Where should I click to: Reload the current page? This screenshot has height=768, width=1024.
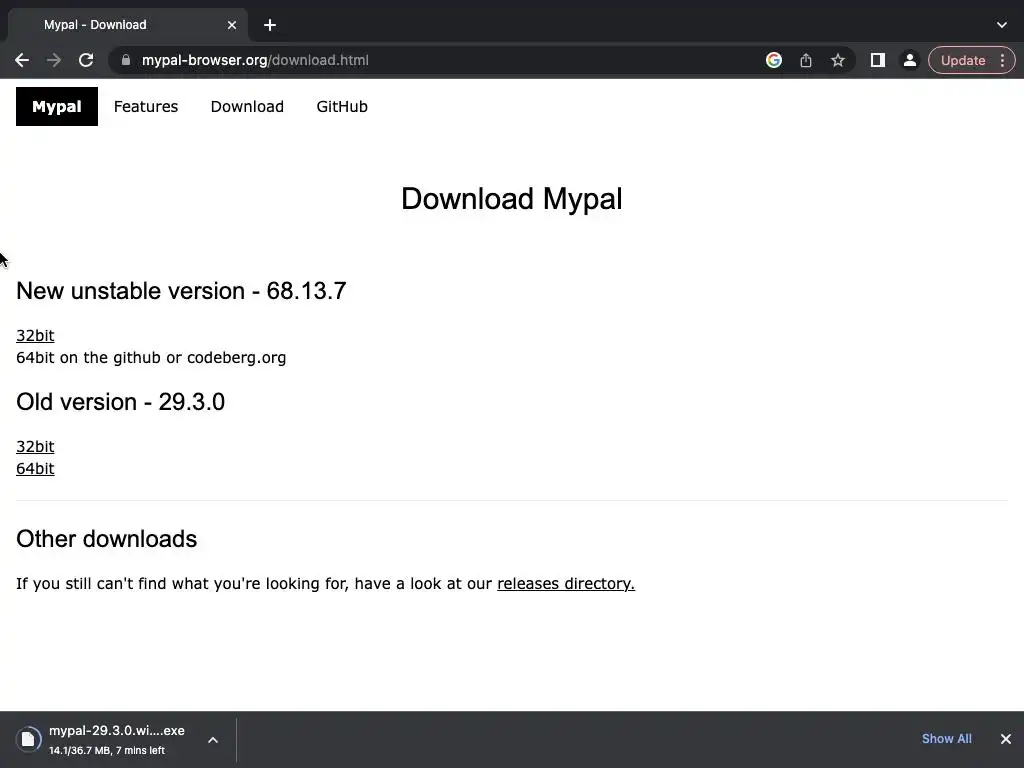(x=86, y=60)
